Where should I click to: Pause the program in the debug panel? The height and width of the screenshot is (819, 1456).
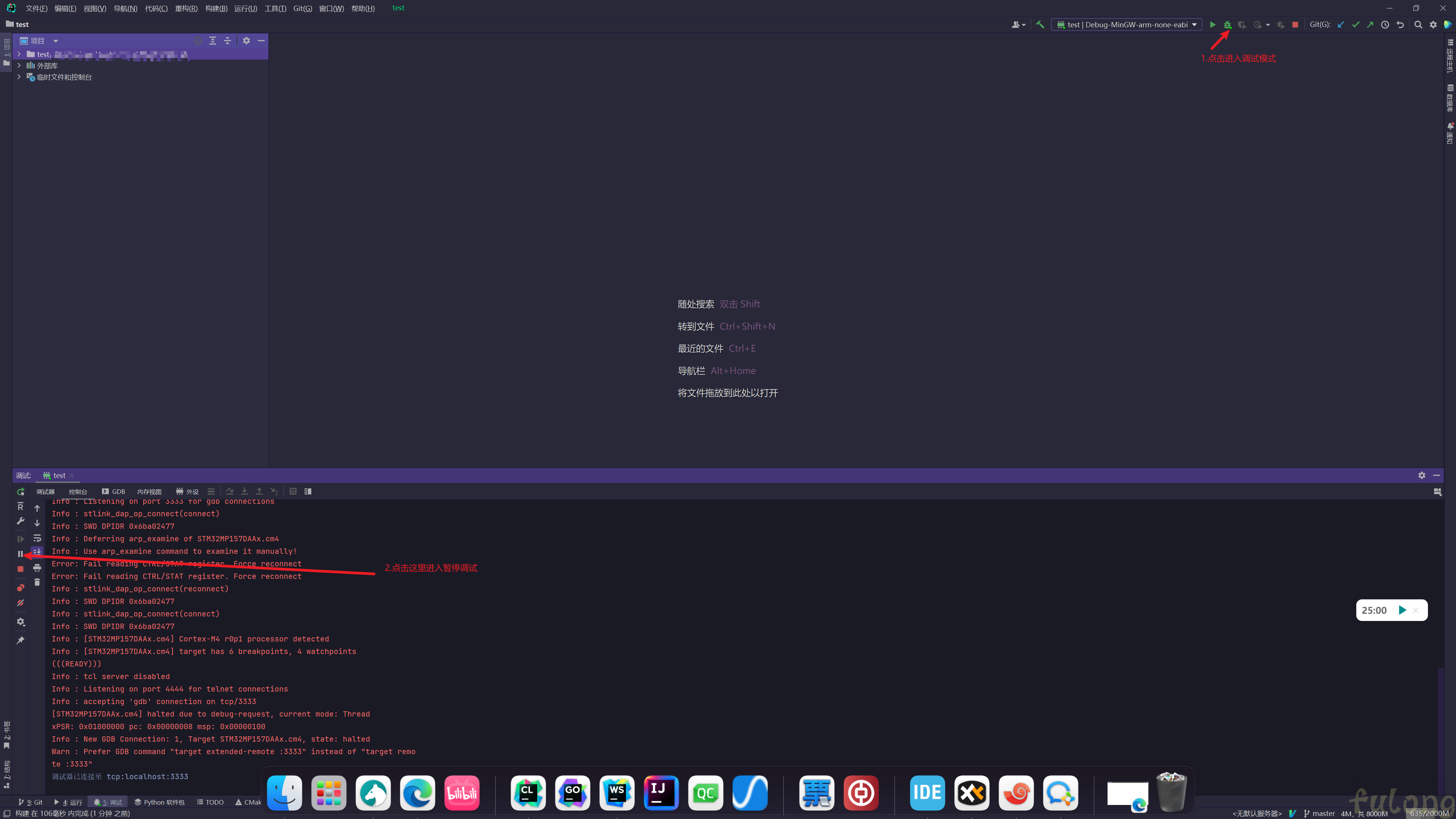pos(20,554)
